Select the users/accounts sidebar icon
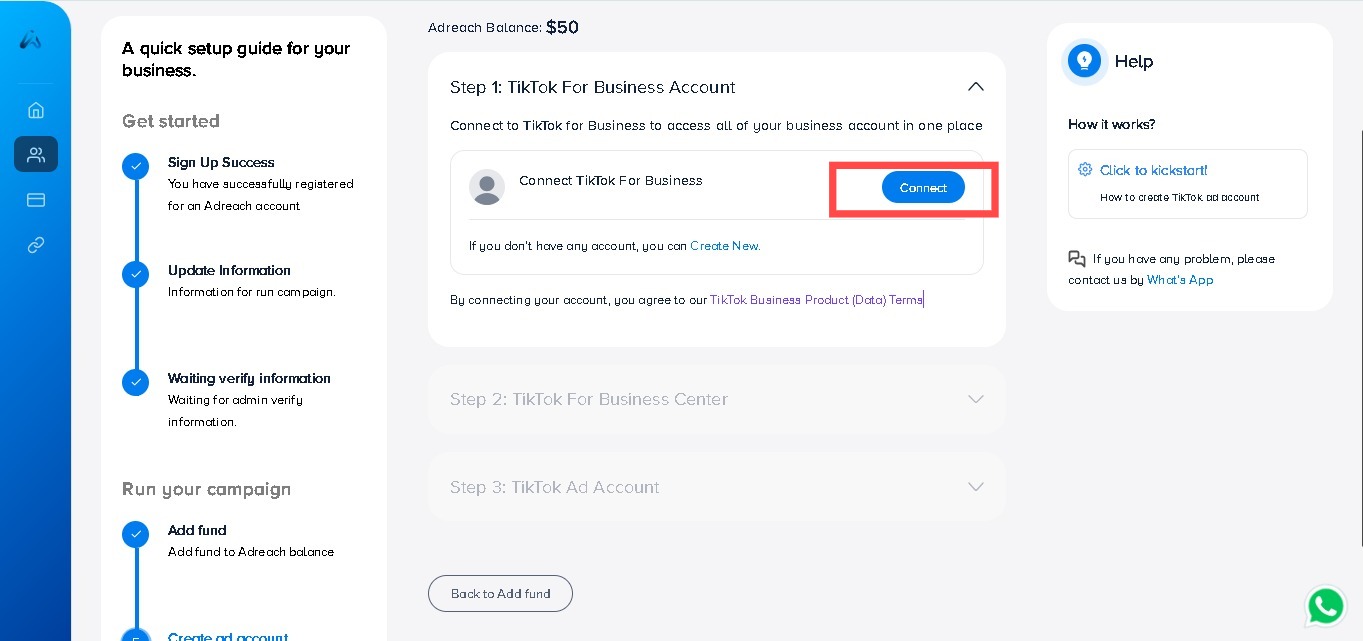The image size is (1363, 641). pos(36,154)
